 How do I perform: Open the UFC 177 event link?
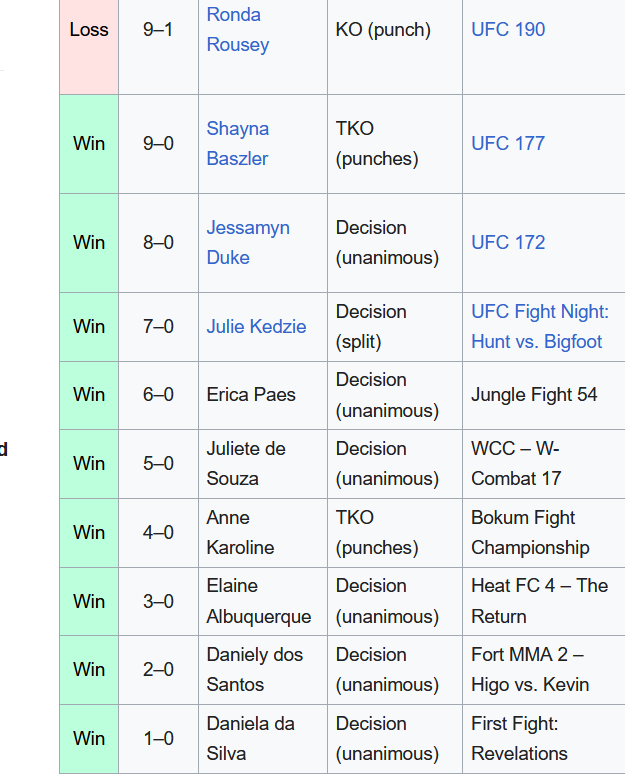[x=508, y=143]
